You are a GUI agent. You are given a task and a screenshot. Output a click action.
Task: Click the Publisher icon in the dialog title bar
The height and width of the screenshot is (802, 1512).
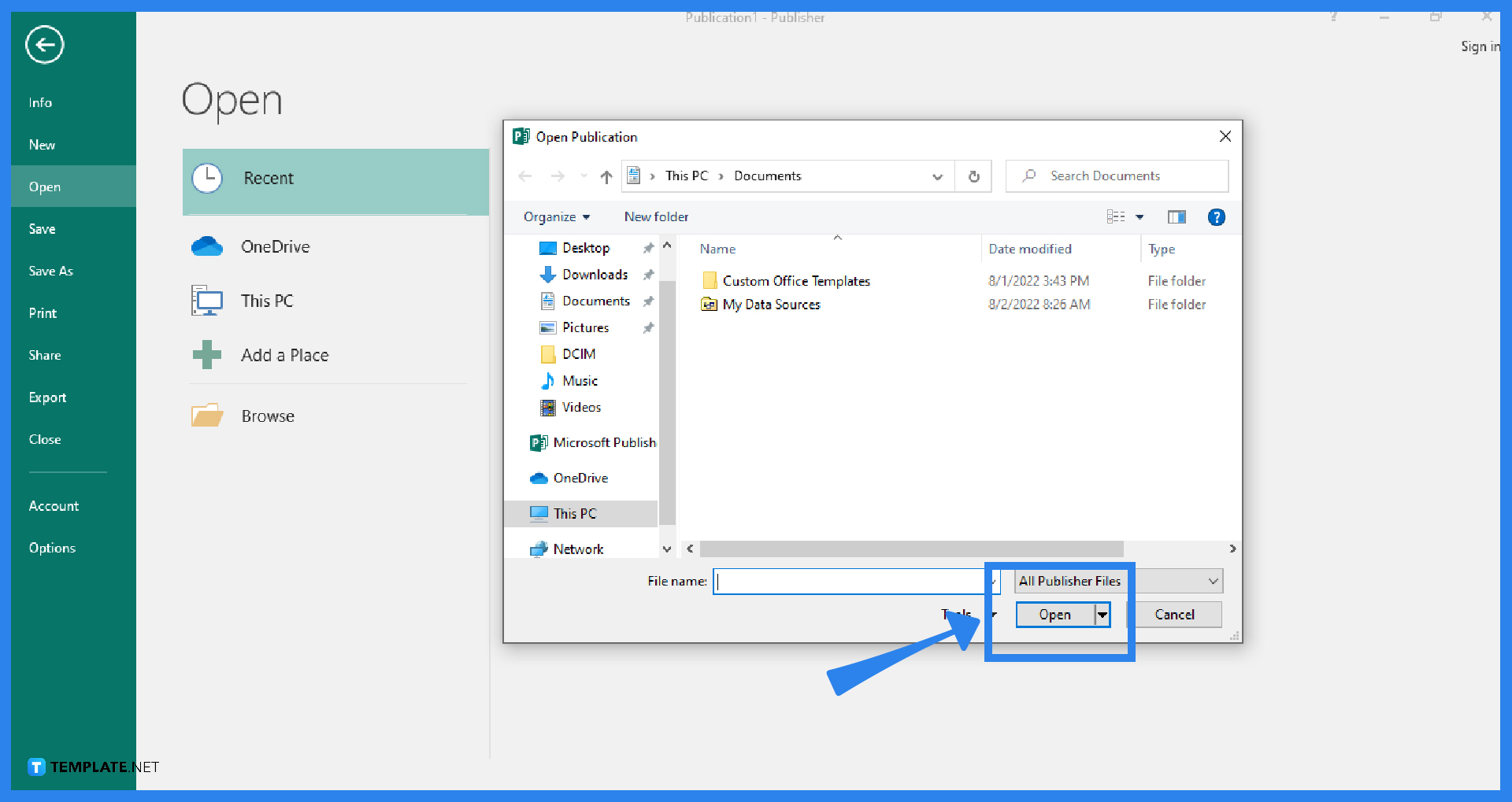(520, 136)
